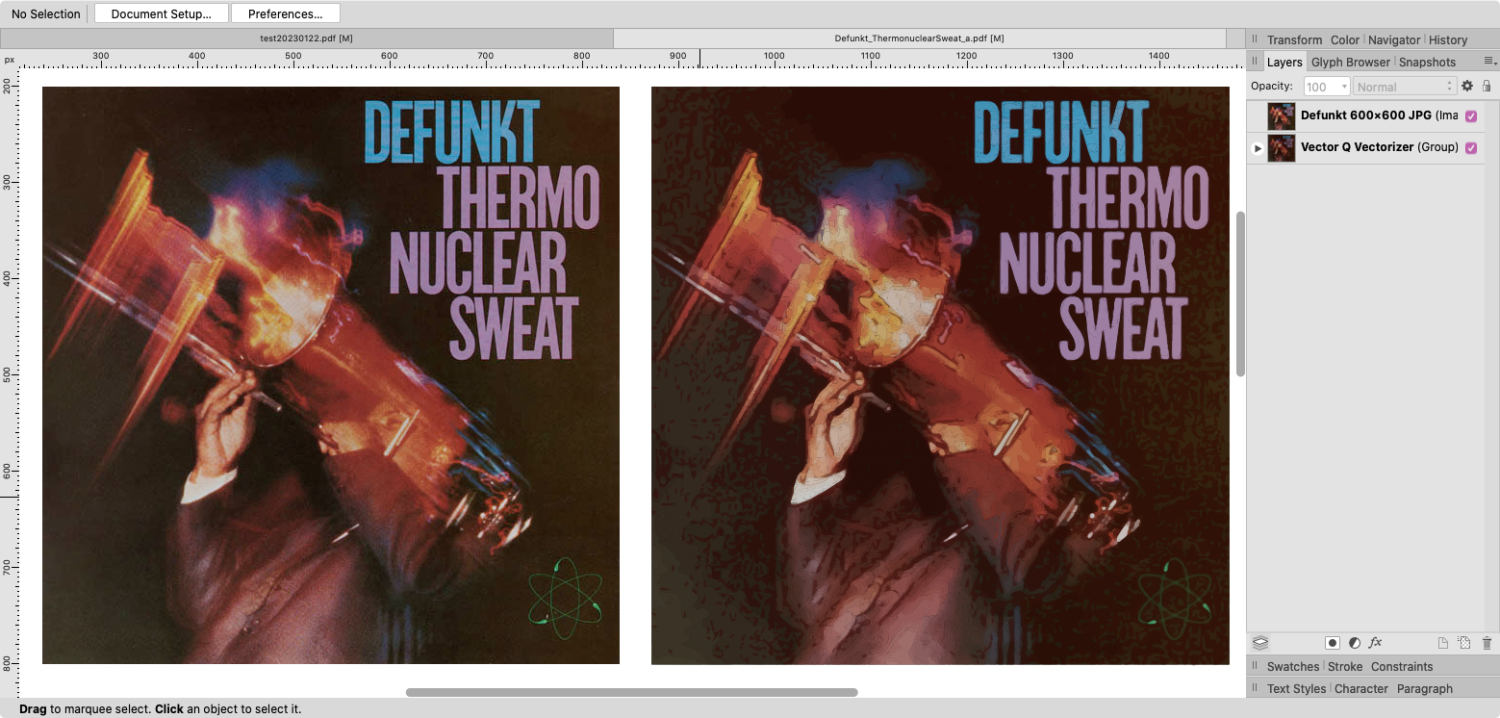Click the Mask Layer icon
Image resolution: width=1500 pixels, height=718 pixels.
tap(1333, 643)
